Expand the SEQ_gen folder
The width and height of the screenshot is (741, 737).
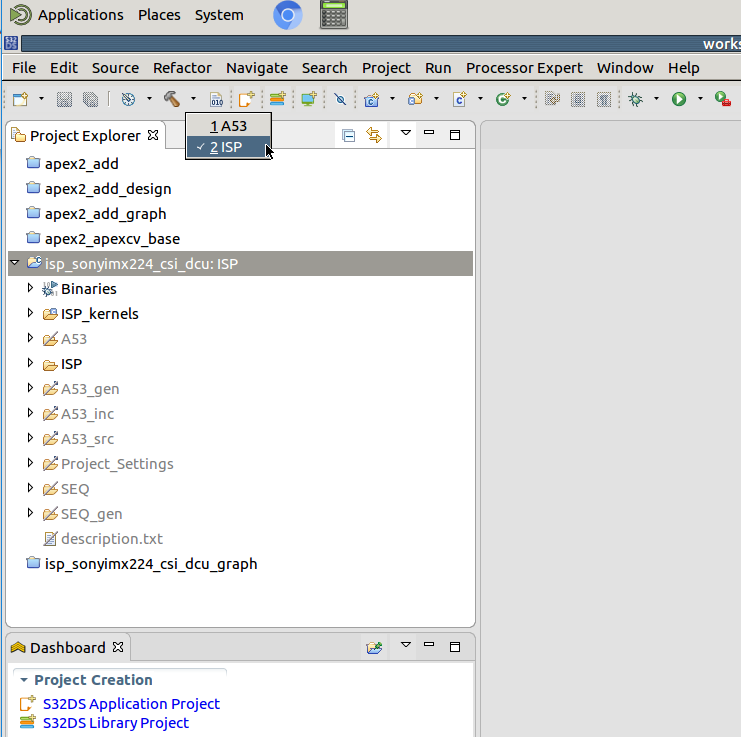(x=30, y=513)
